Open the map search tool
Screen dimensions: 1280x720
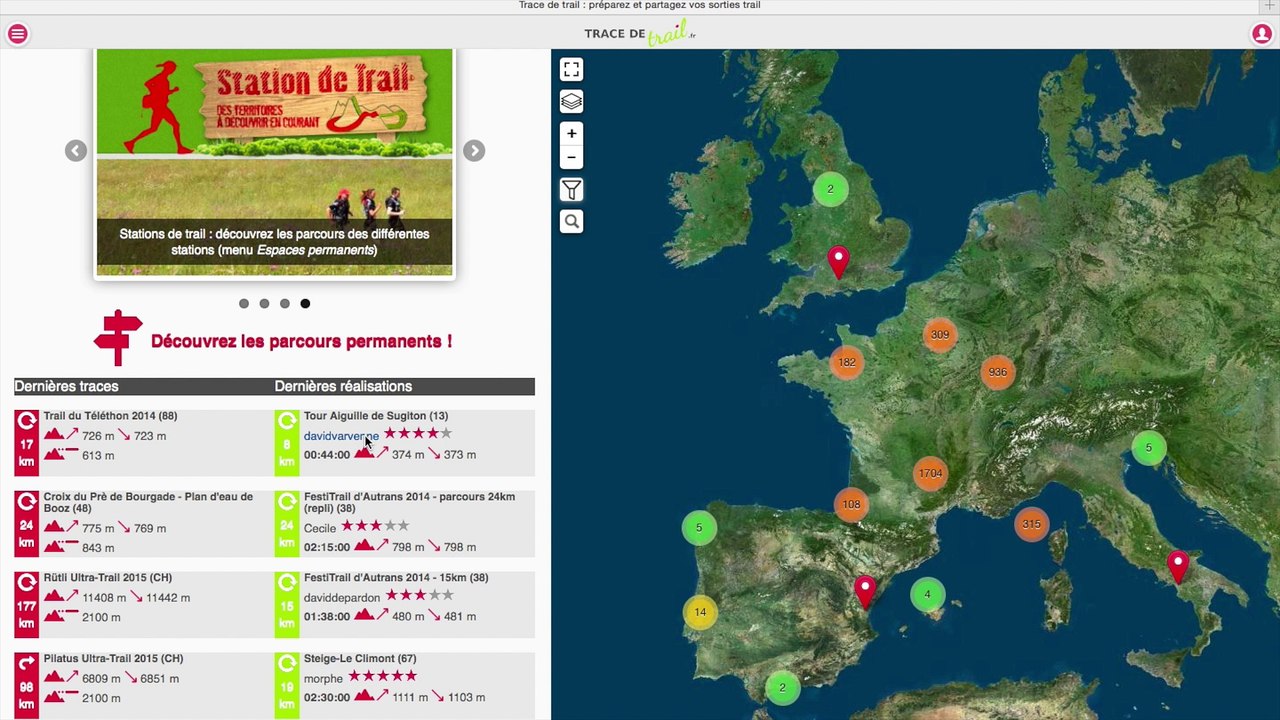pyautogui.click(x=571, y=221)
